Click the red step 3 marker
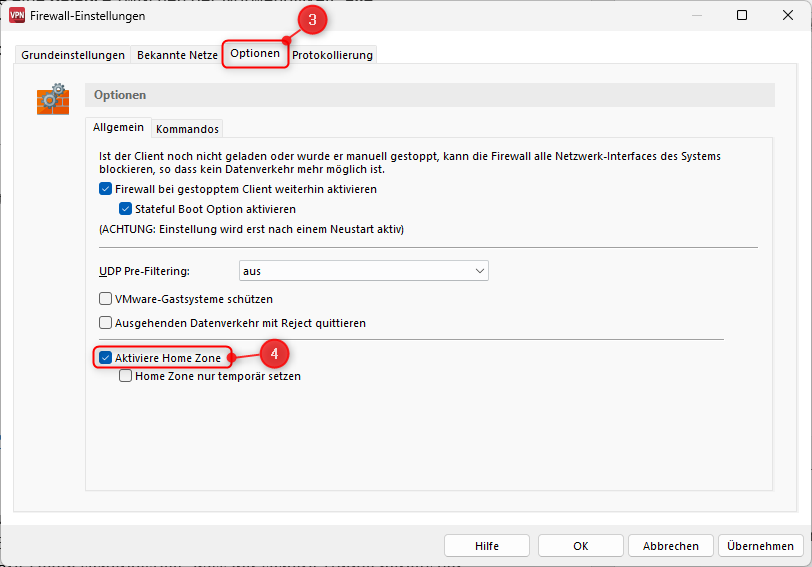The image size is (812, 567). tap(310, 20)
